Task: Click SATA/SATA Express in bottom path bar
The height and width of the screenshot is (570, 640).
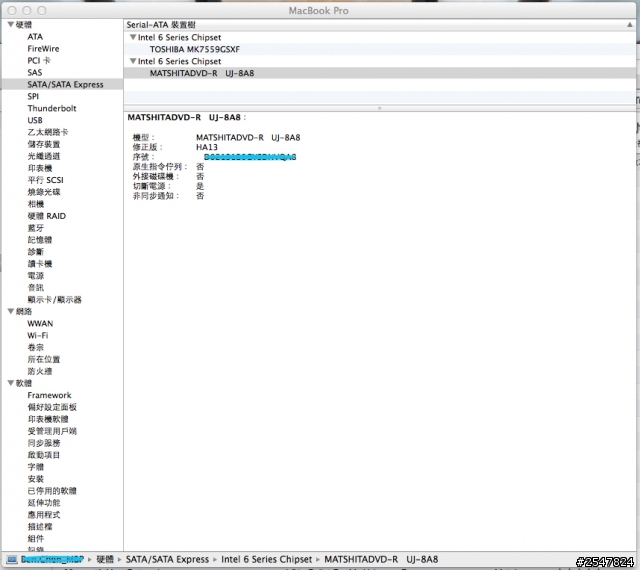Action: coord(167,559)
